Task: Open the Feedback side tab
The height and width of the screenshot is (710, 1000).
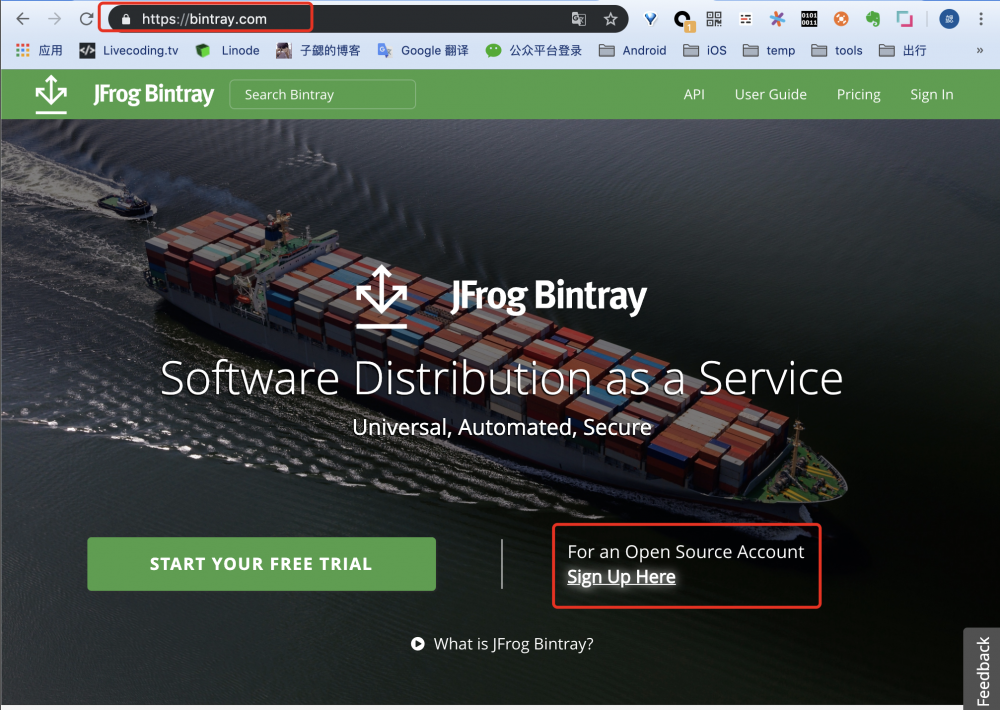Action: pos(982,670)
